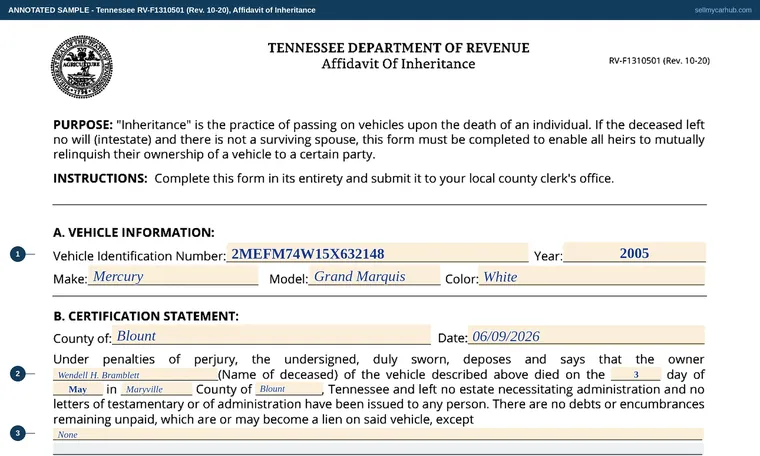Click the TENNESSEE DEPARTMENT OF REVENUE heading
Screen dimensions: 760x456
coord(398,47)
